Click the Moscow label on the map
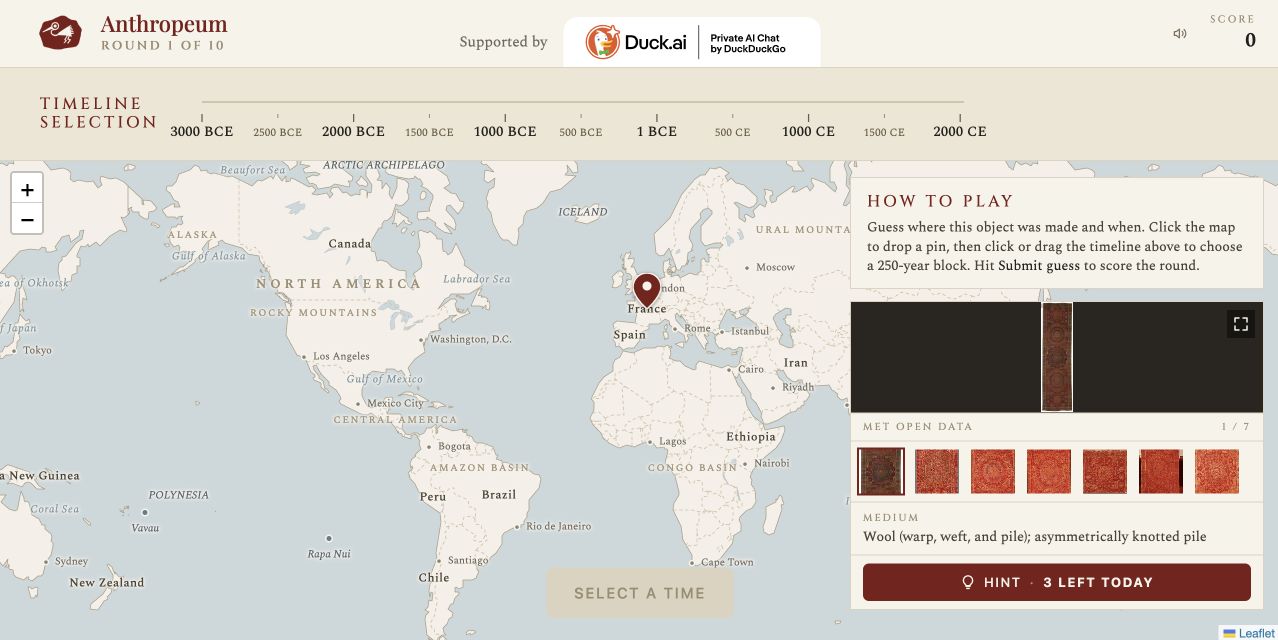Screen dimensions: 1278x640 coord(775,267)
